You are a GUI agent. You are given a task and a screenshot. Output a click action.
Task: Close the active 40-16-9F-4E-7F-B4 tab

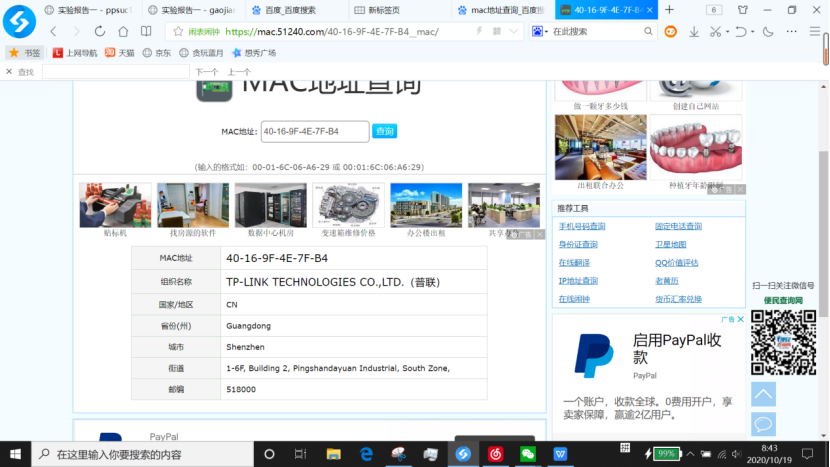pos(649,10)
